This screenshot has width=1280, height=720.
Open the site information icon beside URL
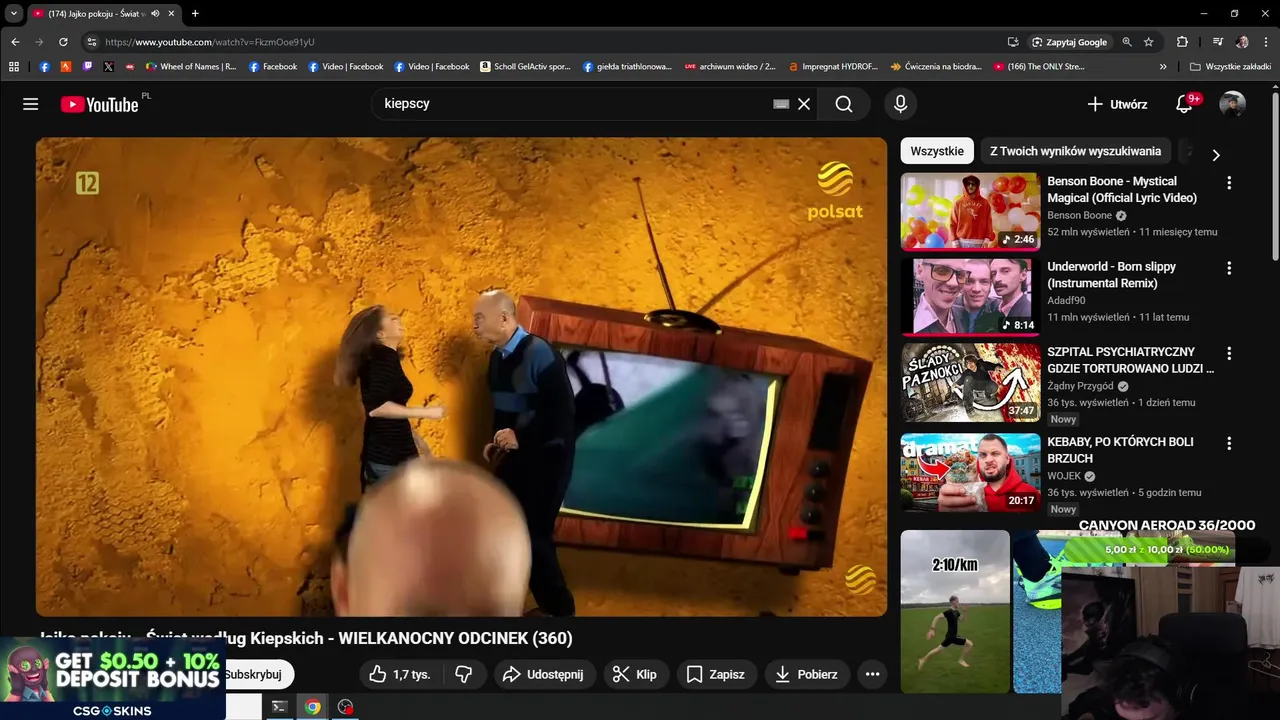click(x=91, y=42)
